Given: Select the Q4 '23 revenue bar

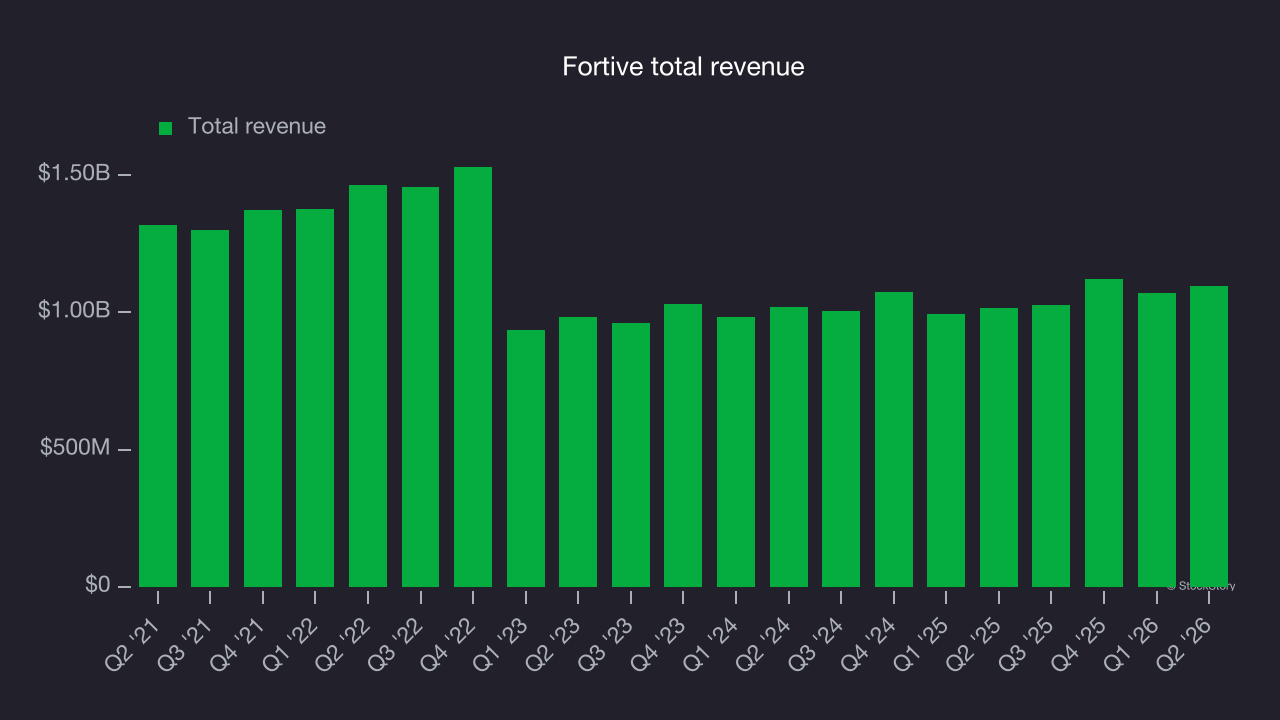Looking at the screenshot, I should tap(683, 446).
